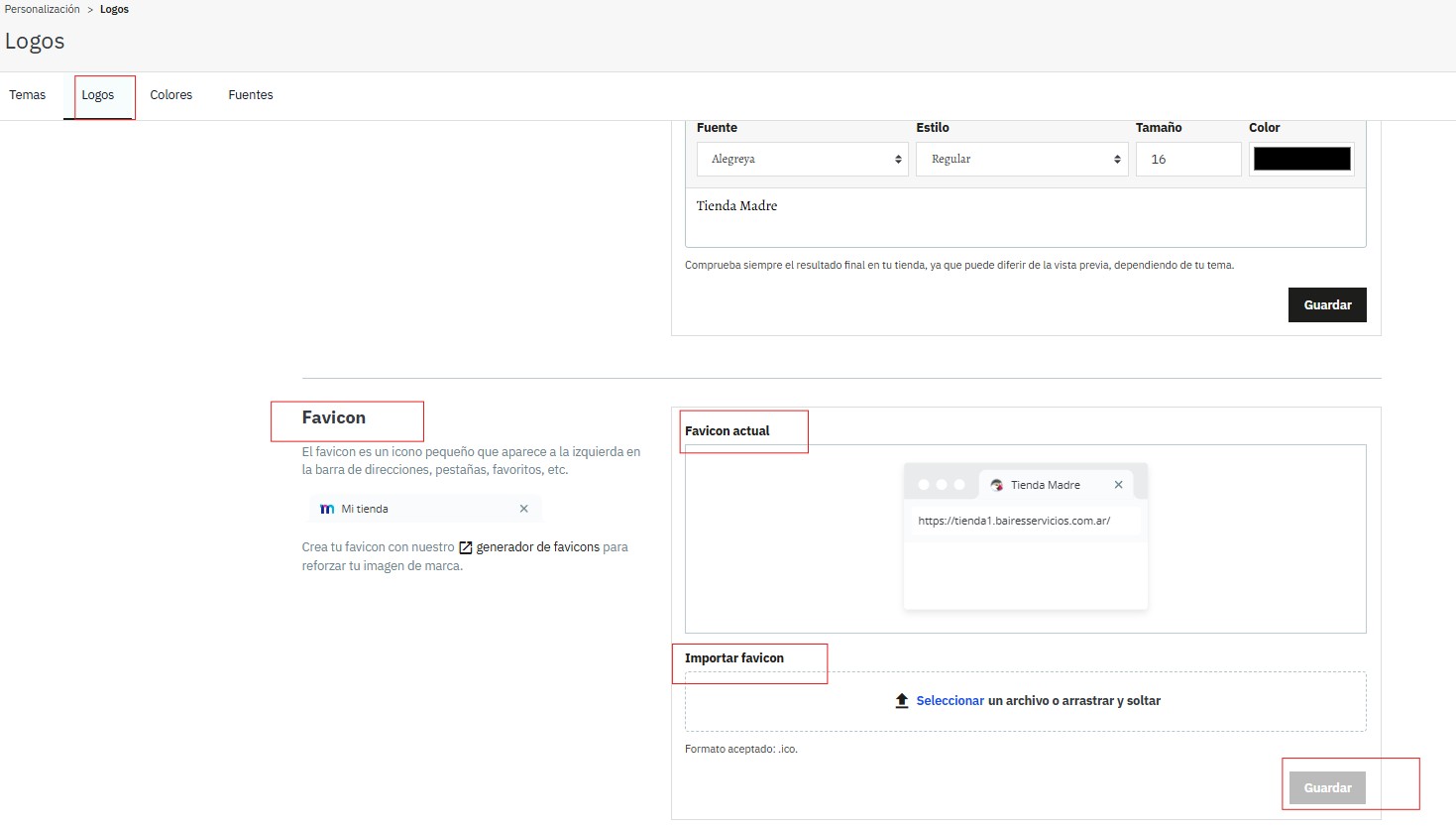Click Personalización in the breadcrumb

point(43,9)
